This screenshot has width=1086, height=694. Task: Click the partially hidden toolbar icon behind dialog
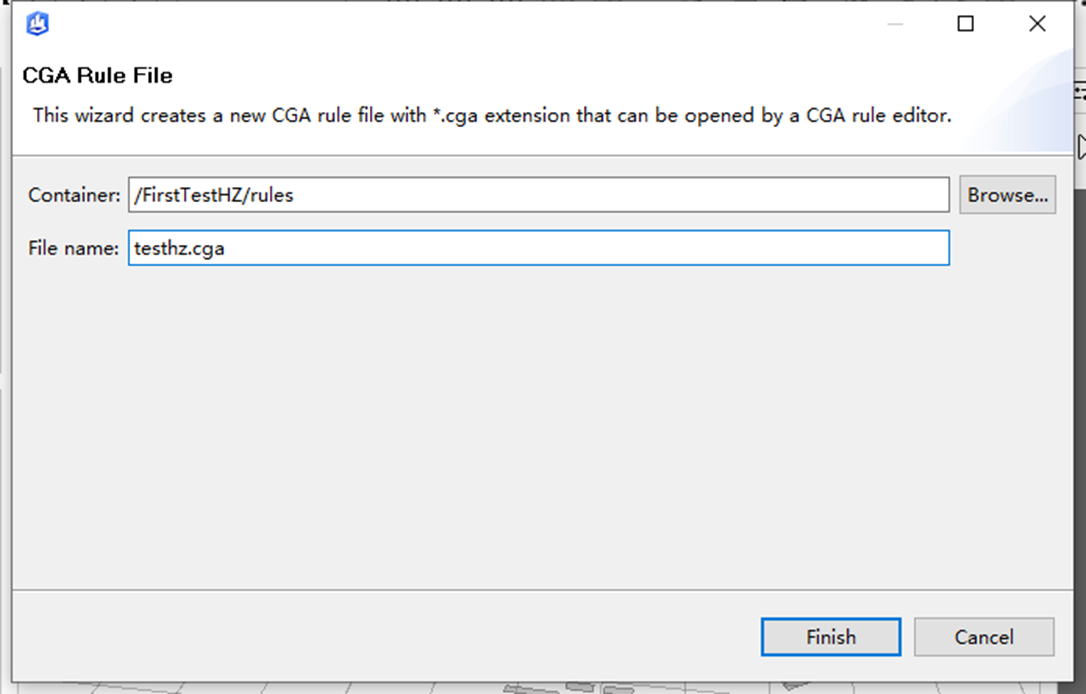point(1080,91)
